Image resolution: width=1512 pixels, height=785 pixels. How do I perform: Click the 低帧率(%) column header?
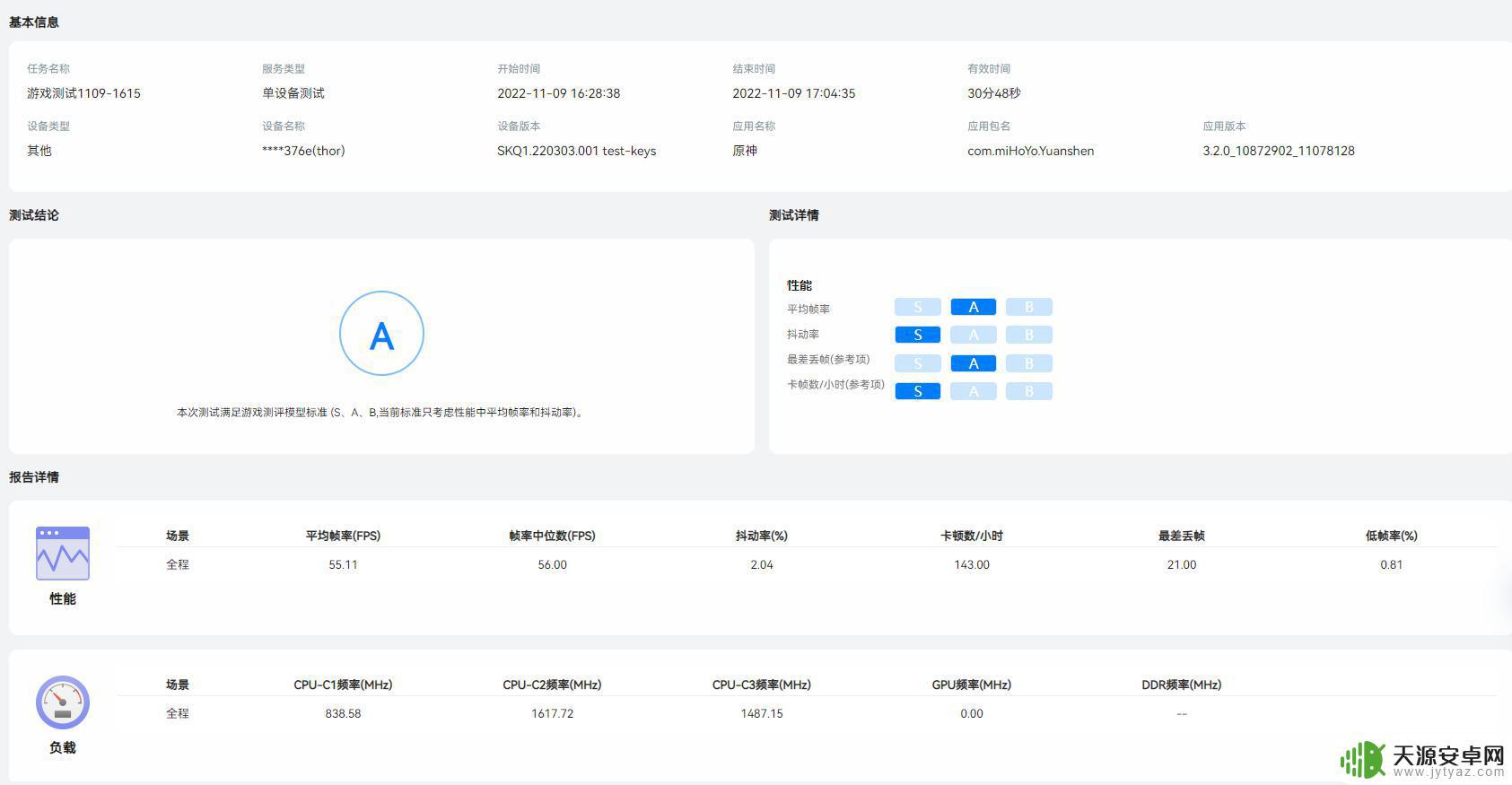coord(1392,536)
